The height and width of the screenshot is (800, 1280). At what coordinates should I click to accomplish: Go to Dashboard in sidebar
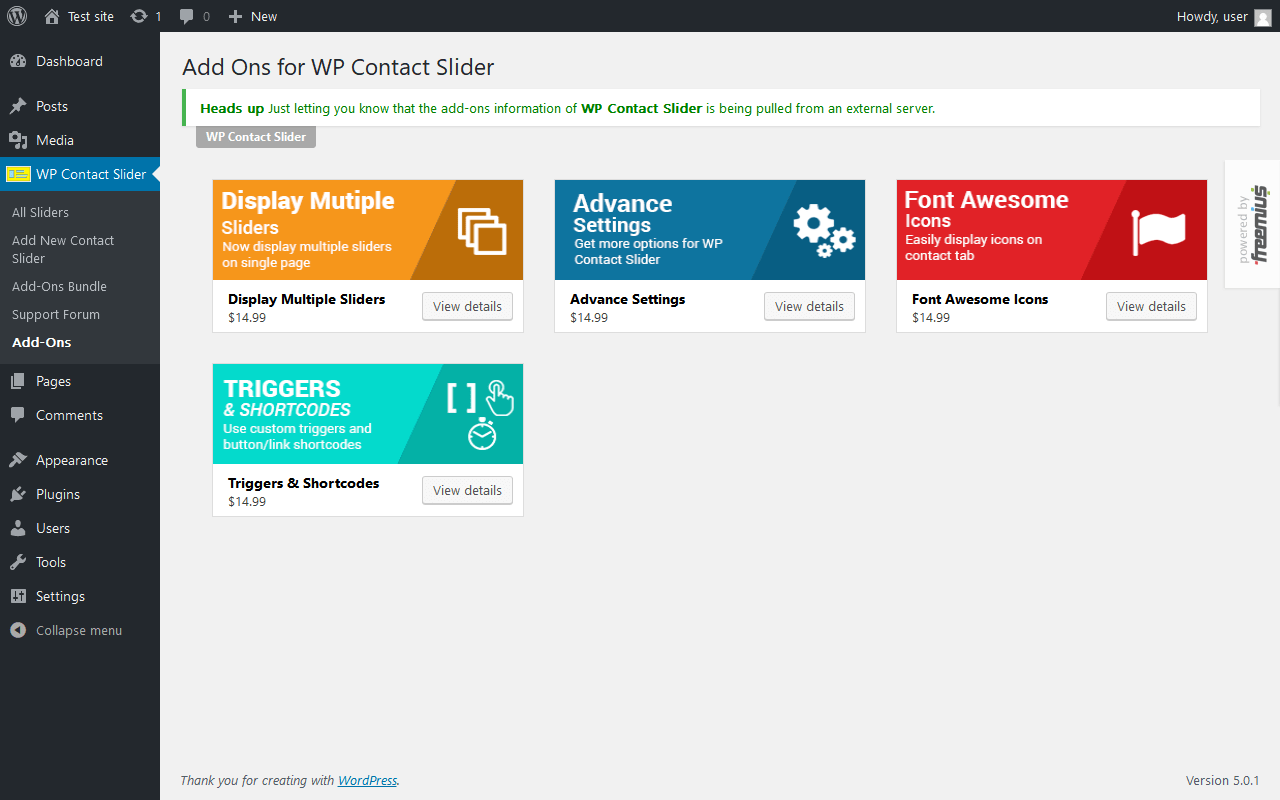coord(80,61)
